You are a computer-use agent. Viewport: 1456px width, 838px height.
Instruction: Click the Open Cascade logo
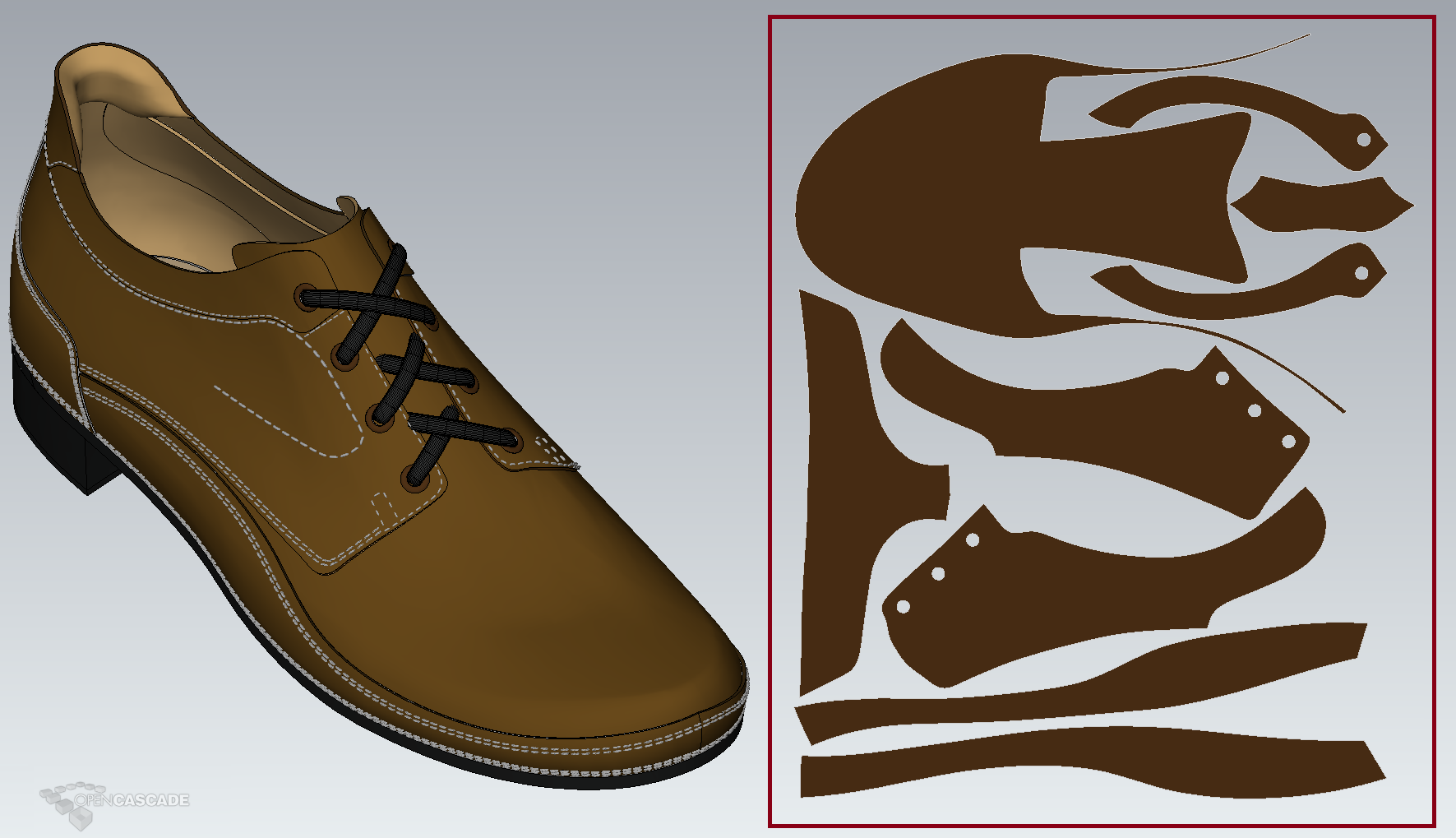(115, 801)
